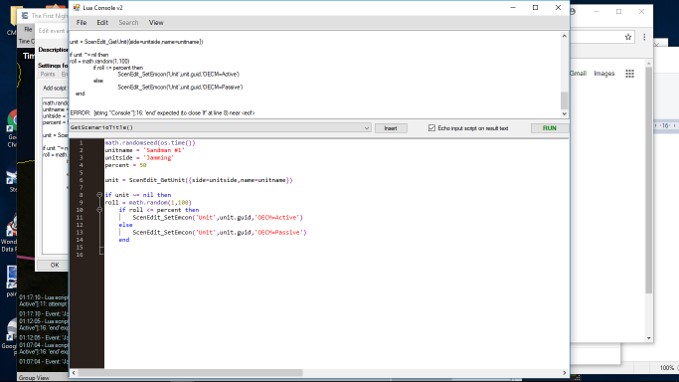Click the result pane scroll up arrow
Image resolution: width=679 pixels, height=382 pixels.
(564, 36)
